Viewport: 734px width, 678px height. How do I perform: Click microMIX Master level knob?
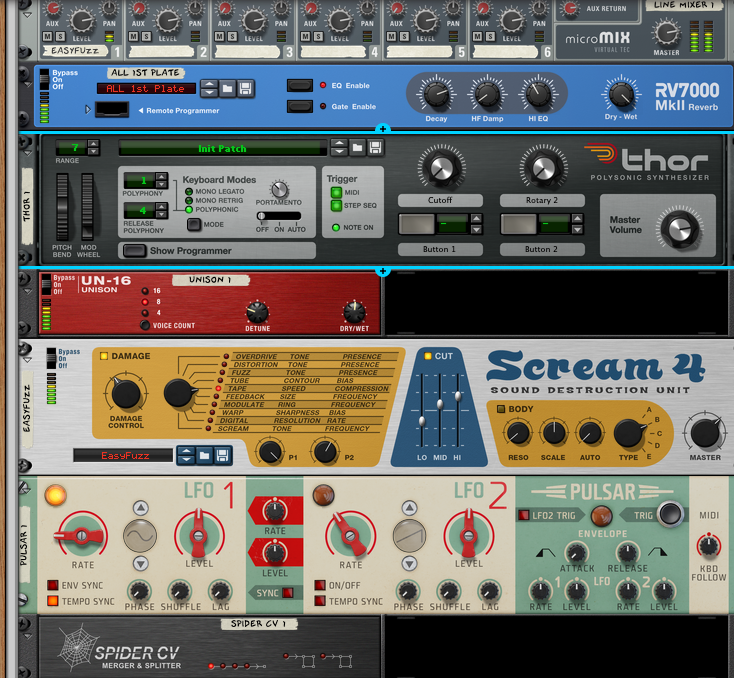[x=666, y=33]
